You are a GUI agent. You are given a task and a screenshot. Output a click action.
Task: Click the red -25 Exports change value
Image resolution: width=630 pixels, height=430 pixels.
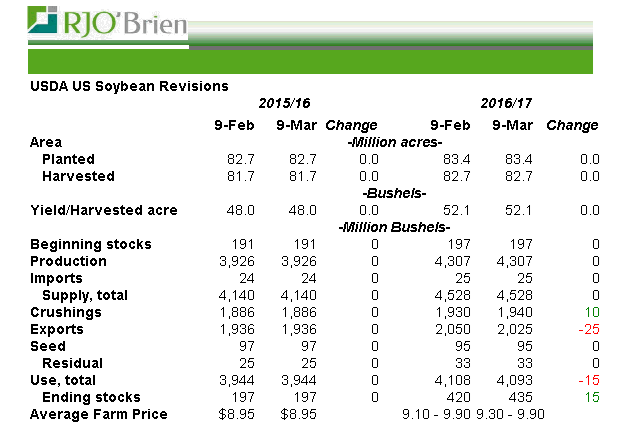(x=587, y=329)
